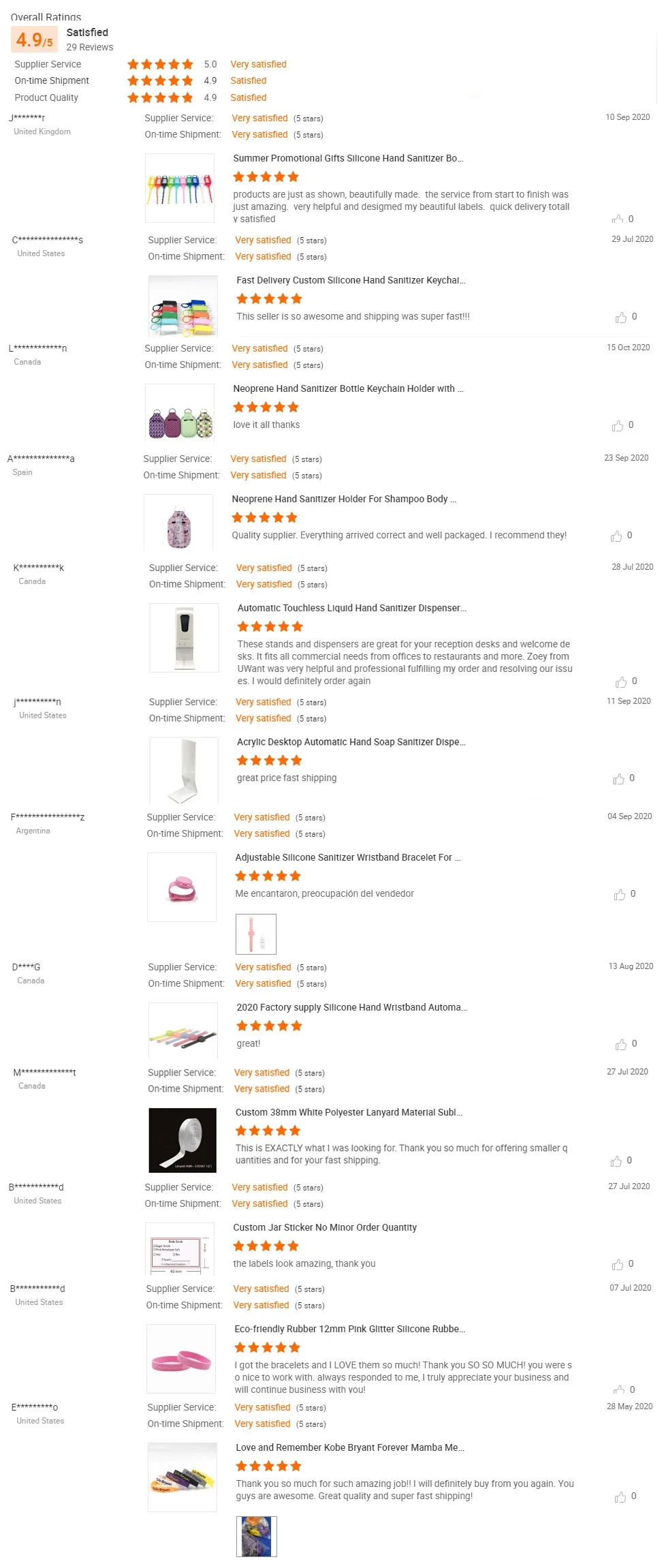Screen dimensions: 664x1568
Task: Thumbs-up the Spain buyer's review
Action: pos(616,536)
